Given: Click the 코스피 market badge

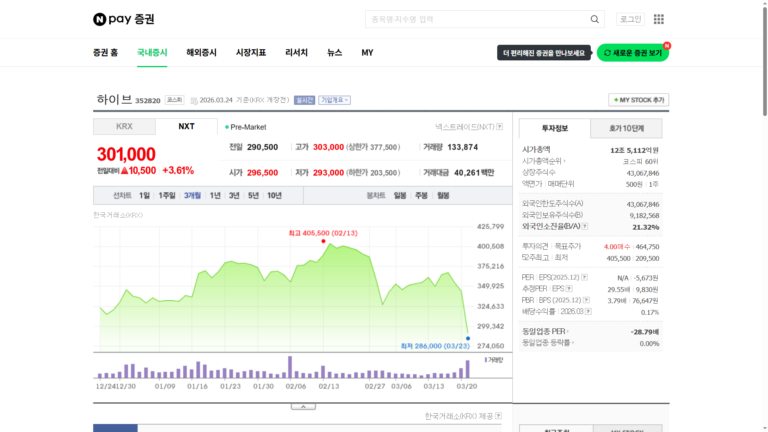Looking at the screenshot, I should coord(174,100).
